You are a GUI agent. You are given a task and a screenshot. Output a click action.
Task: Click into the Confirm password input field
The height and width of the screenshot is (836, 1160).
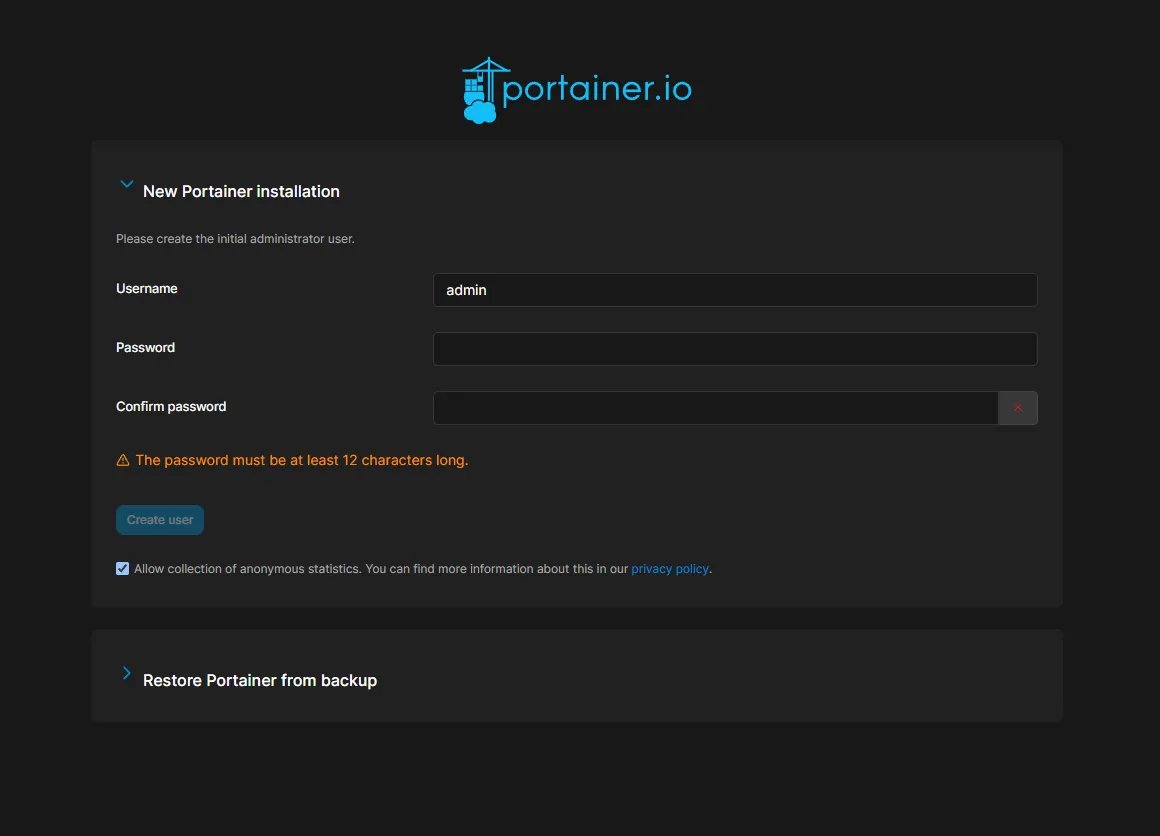tap(715, 408)
